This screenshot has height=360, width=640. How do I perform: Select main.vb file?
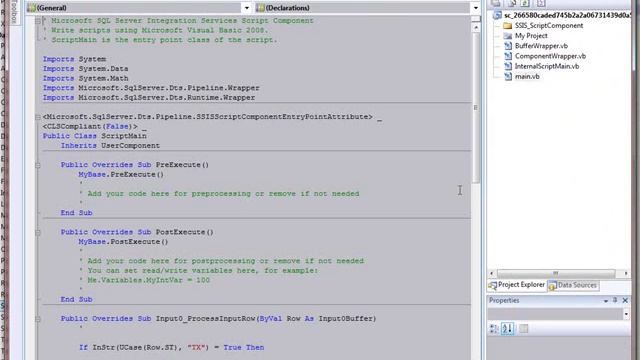click(527, 76)
